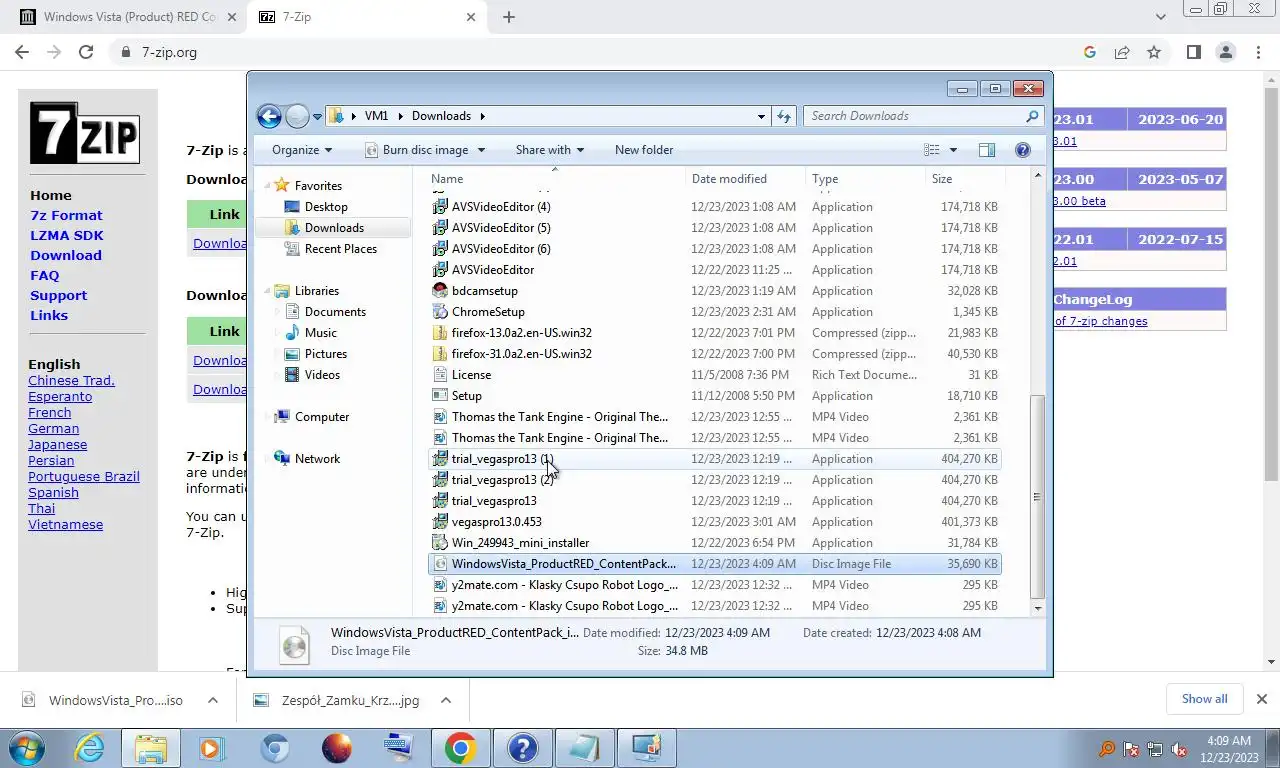Collapse the Libraries tree node
Viewport: 1280px width, 768px height.
[x=269, y=291]
